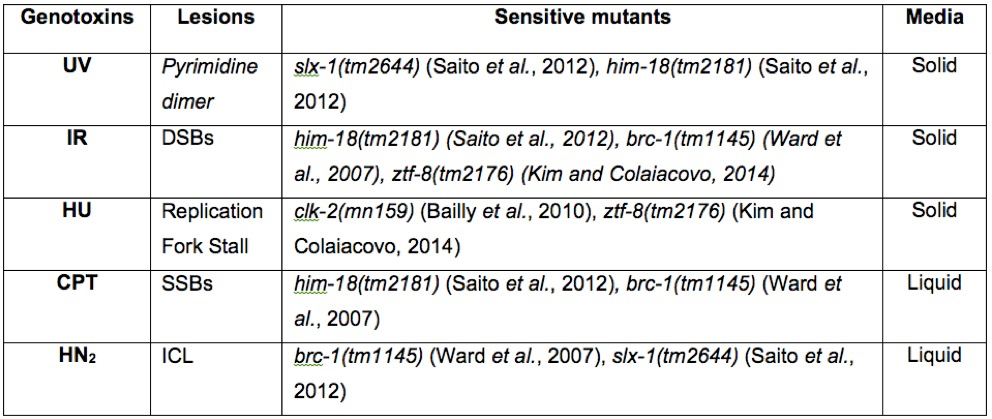
Task: Select the Media column header
Action: coord(935,18)
